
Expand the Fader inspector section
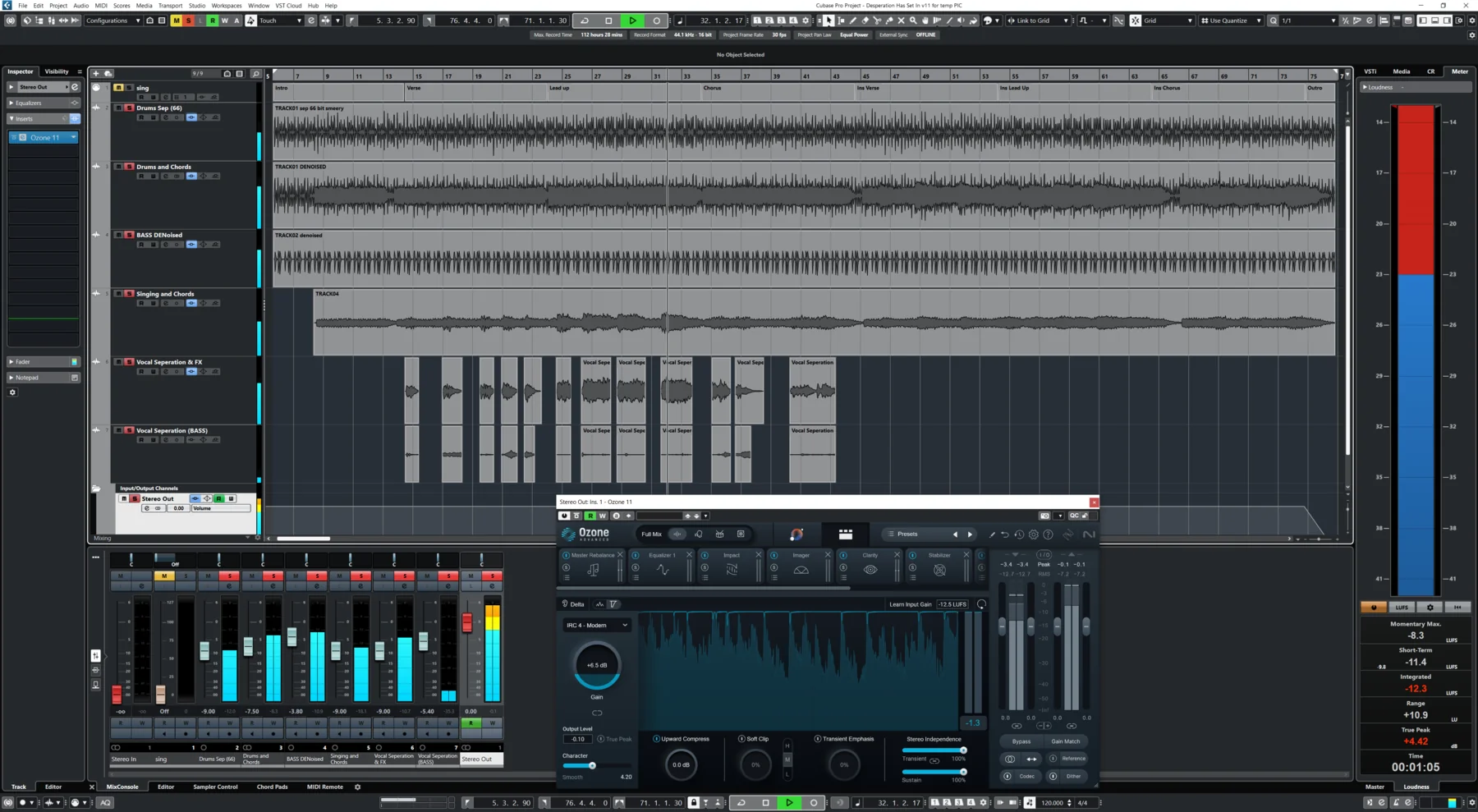(44, 361)
